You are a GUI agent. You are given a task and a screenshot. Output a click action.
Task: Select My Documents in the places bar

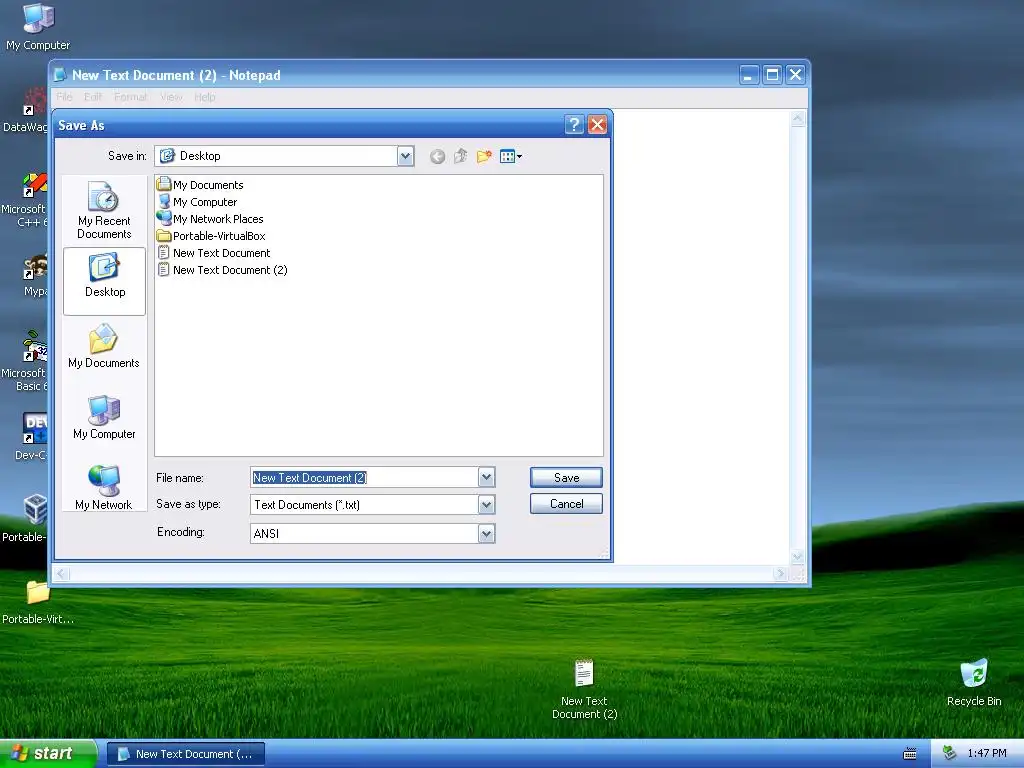point(104,347)
